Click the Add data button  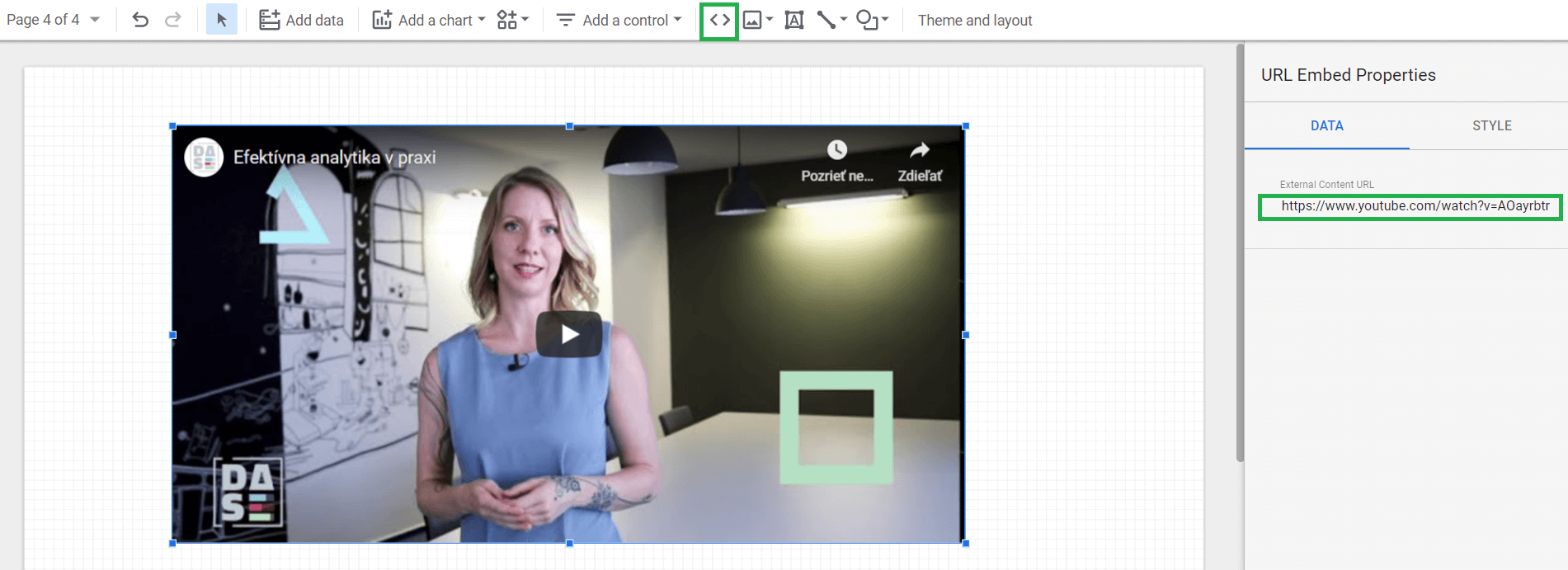click(301, 20)
